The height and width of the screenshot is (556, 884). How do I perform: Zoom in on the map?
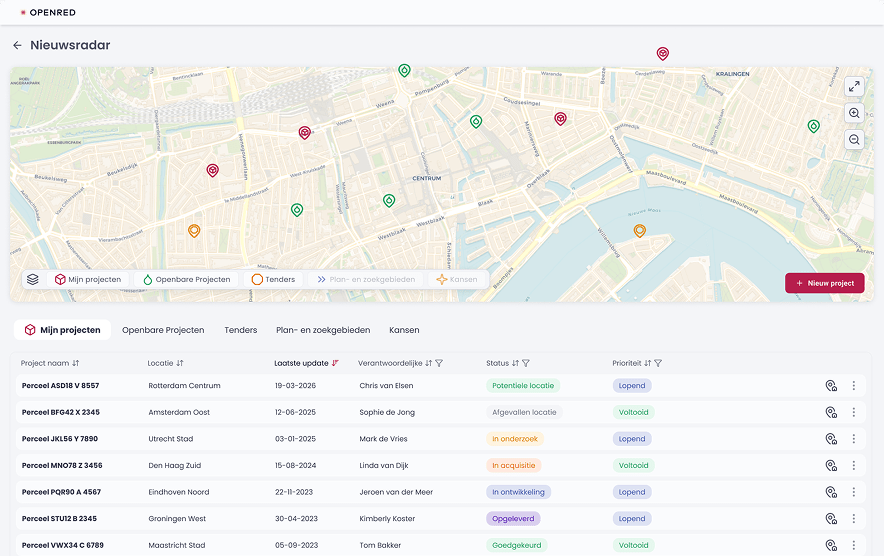pos(854,113)
